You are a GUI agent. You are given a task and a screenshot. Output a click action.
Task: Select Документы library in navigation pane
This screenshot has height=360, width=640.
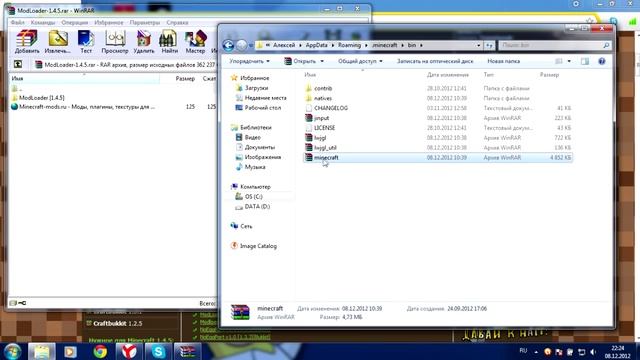256,147
